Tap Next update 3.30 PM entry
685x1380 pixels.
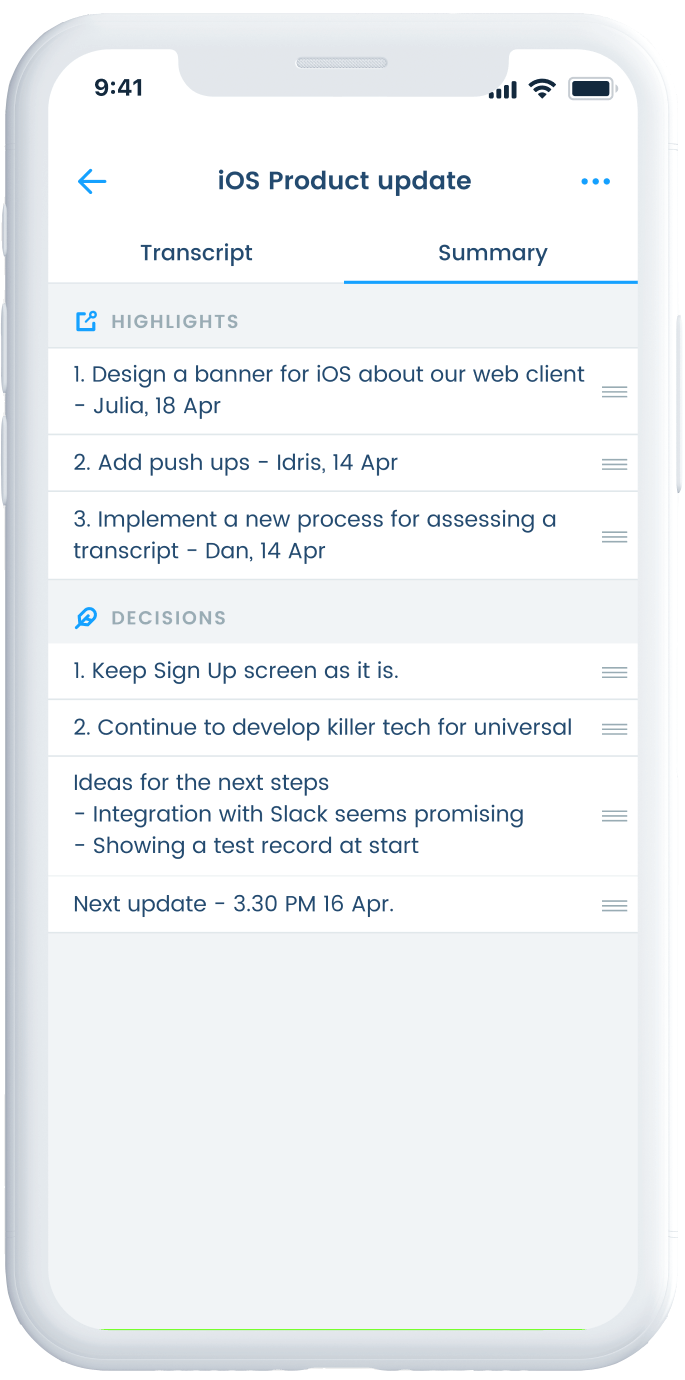(x=234, y=904)
